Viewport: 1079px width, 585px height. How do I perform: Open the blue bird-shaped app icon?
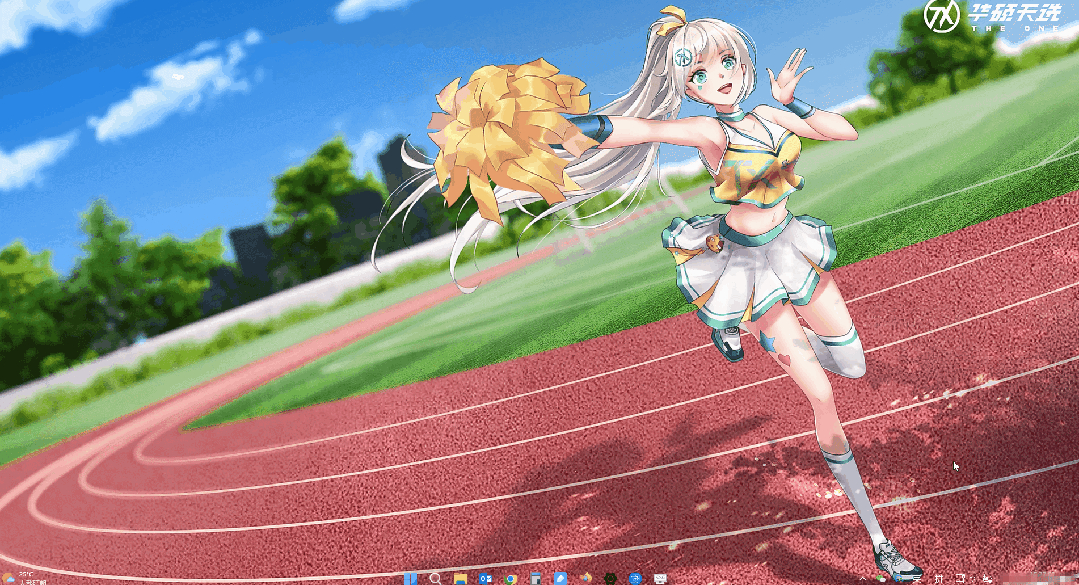560,579
